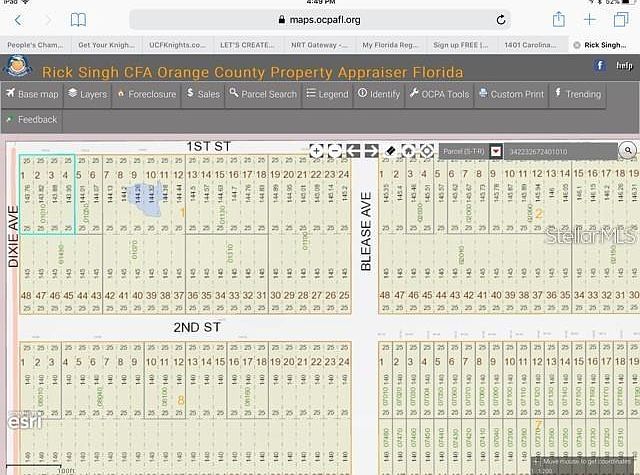
Task: Click the help link
Action: [624, 65]
